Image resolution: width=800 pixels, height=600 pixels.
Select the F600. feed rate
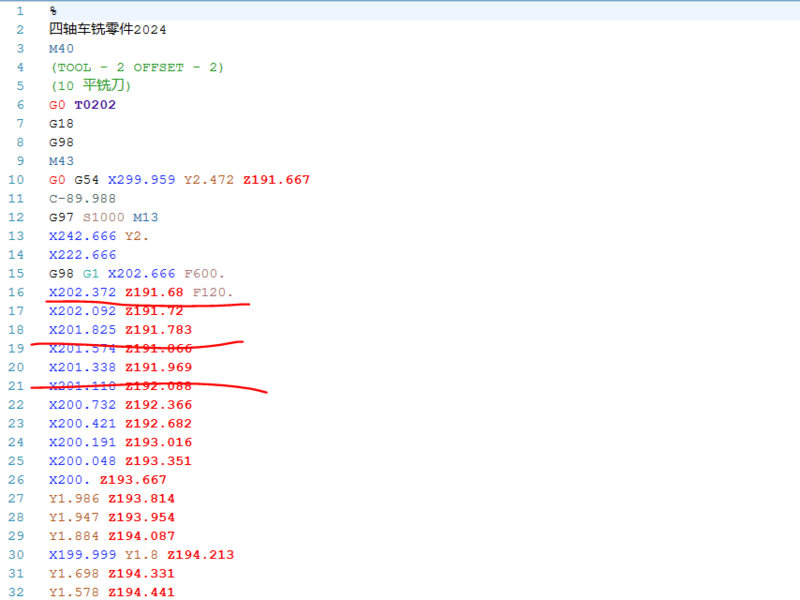(x=205, y=273)
